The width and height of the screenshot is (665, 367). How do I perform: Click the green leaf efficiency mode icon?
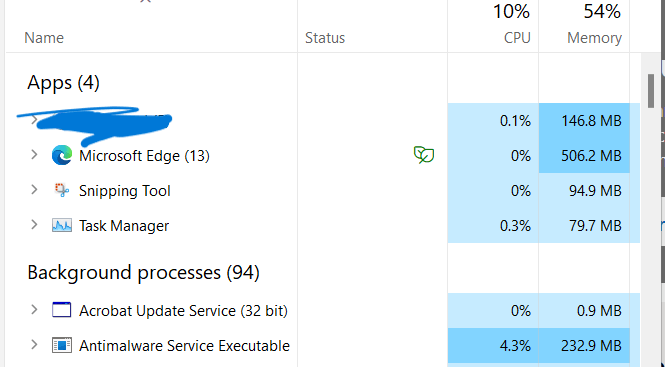point(424,155)
